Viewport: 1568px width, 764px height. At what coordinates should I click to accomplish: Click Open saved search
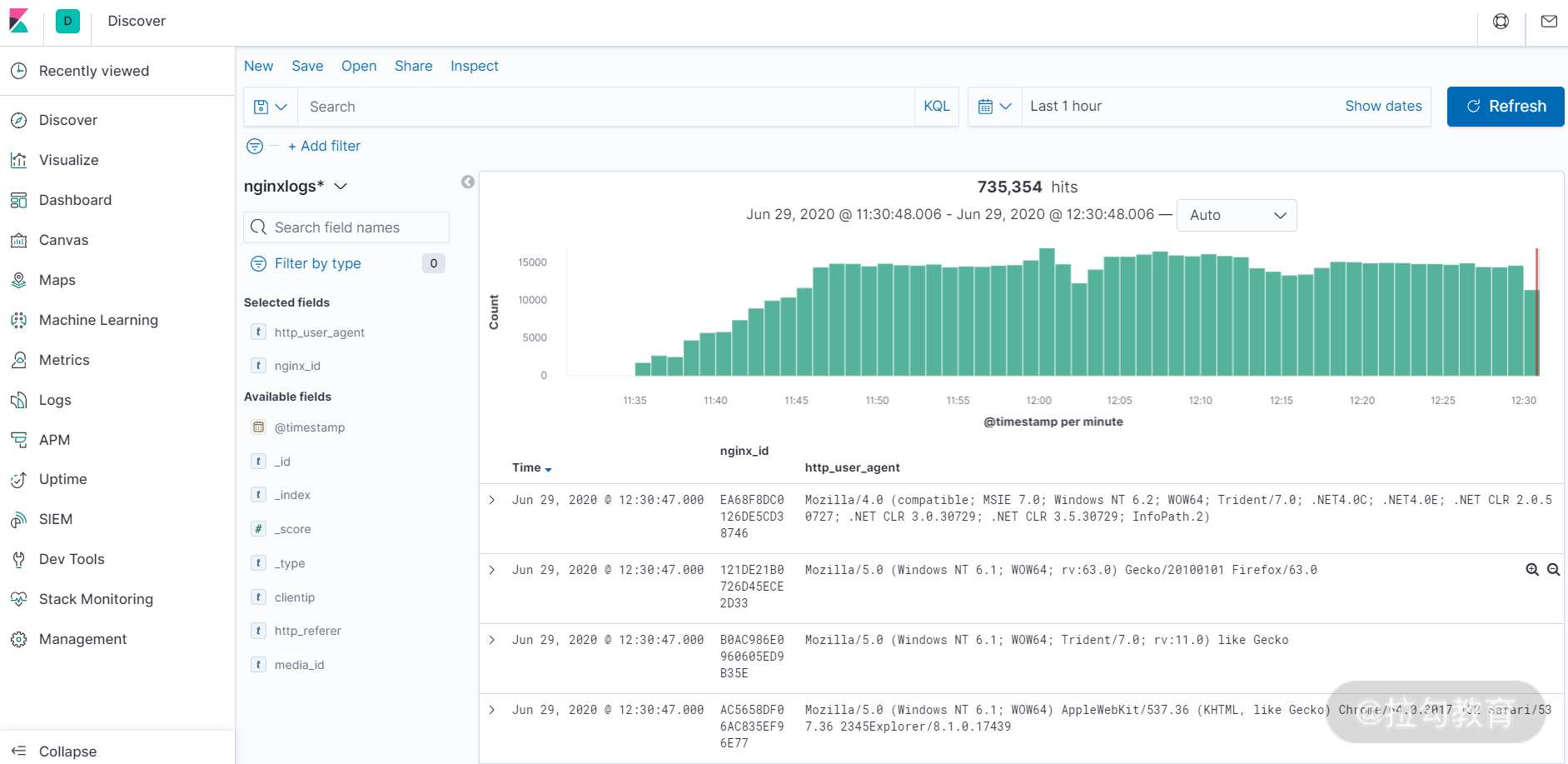pyautogui.click(x=359, y=66)
